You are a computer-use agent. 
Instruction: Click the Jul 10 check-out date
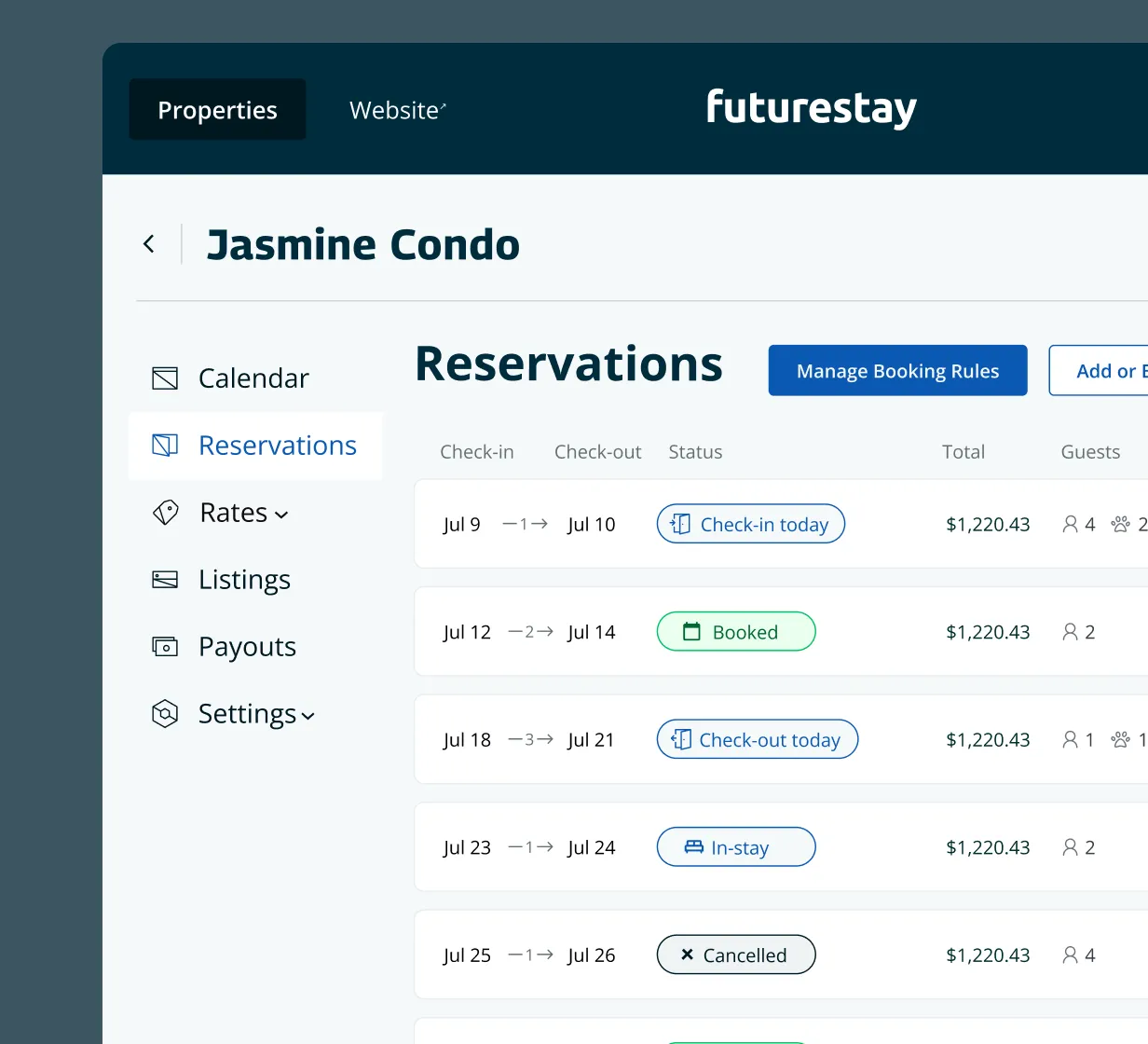(592, 525)
